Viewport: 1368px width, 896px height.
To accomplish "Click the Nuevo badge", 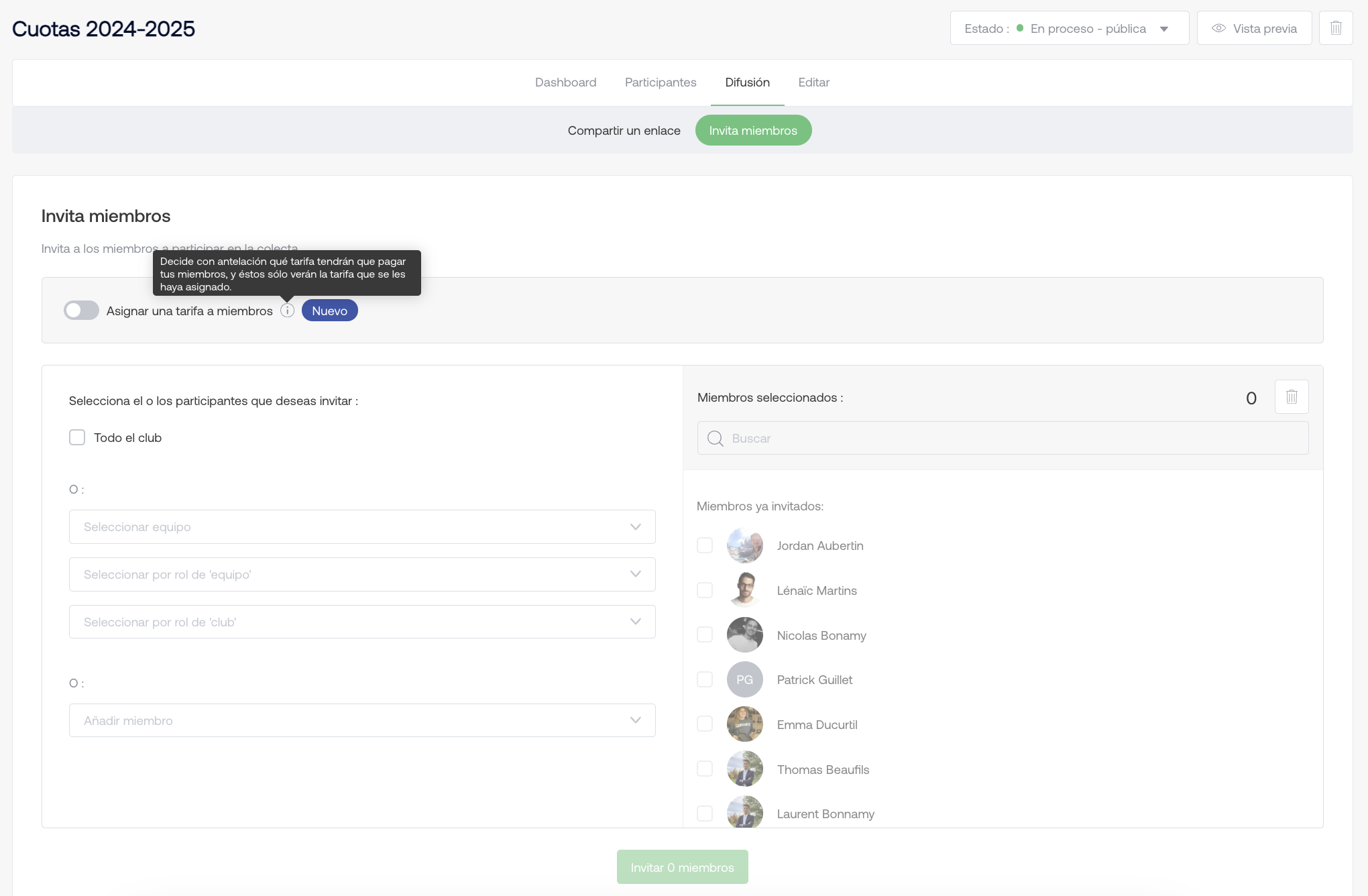I will (329, 311).
